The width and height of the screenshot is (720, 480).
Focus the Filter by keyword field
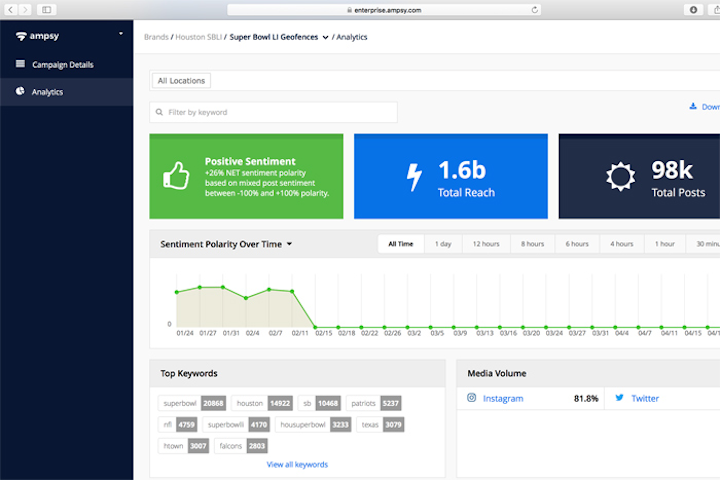[x=273, y=112]
